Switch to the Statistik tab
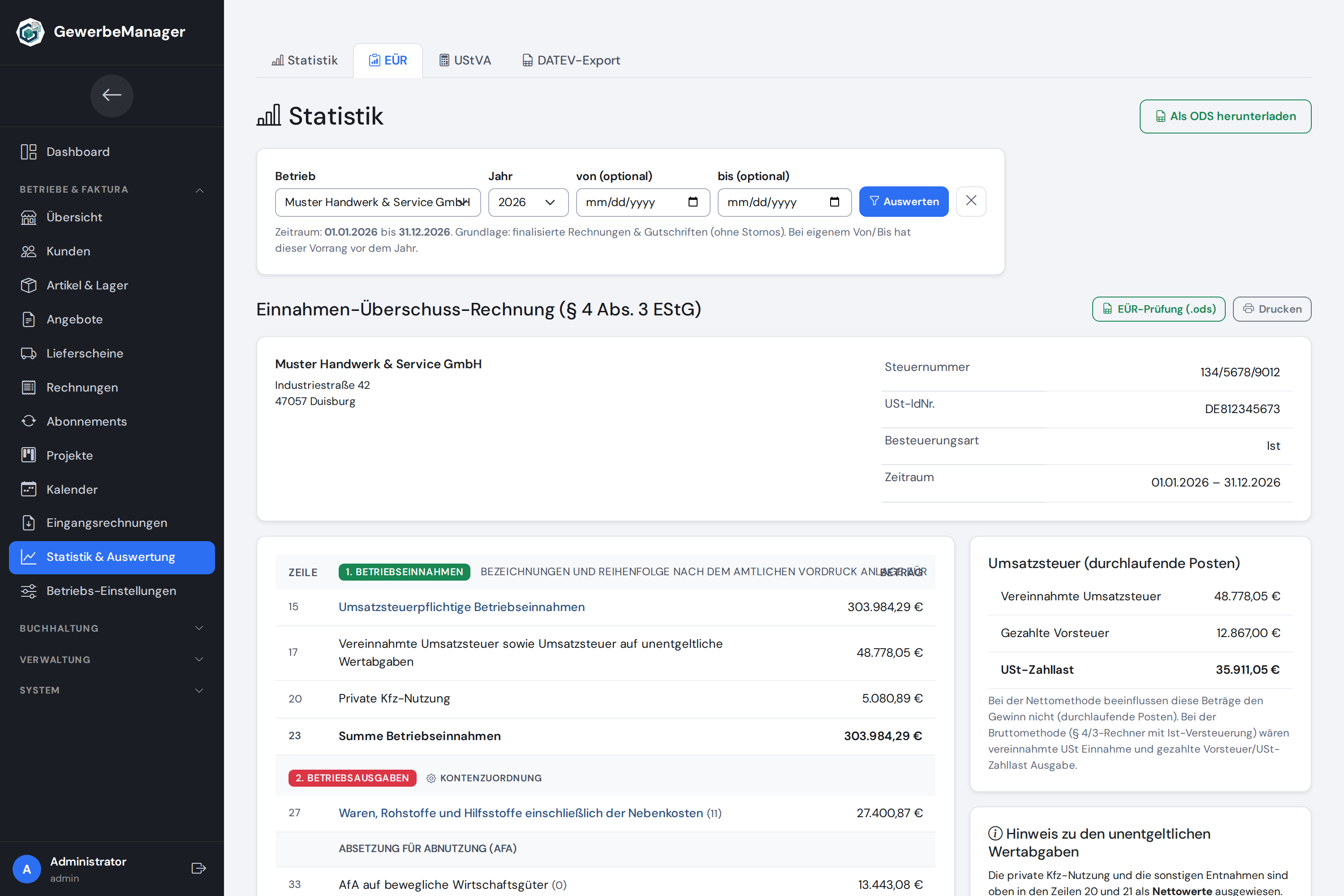The width and height of the screenshot is (1344, 896). click(305, 60)
